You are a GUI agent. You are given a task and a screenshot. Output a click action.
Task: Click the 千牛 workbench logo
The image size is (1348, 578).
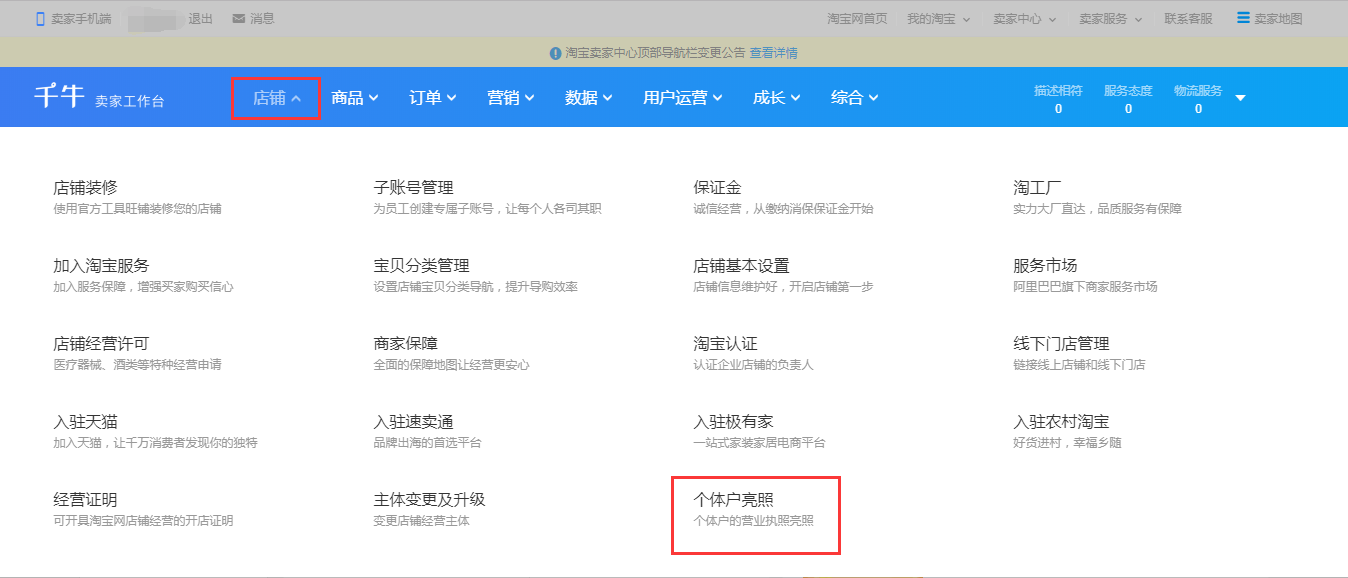click(x=58, y=96)
